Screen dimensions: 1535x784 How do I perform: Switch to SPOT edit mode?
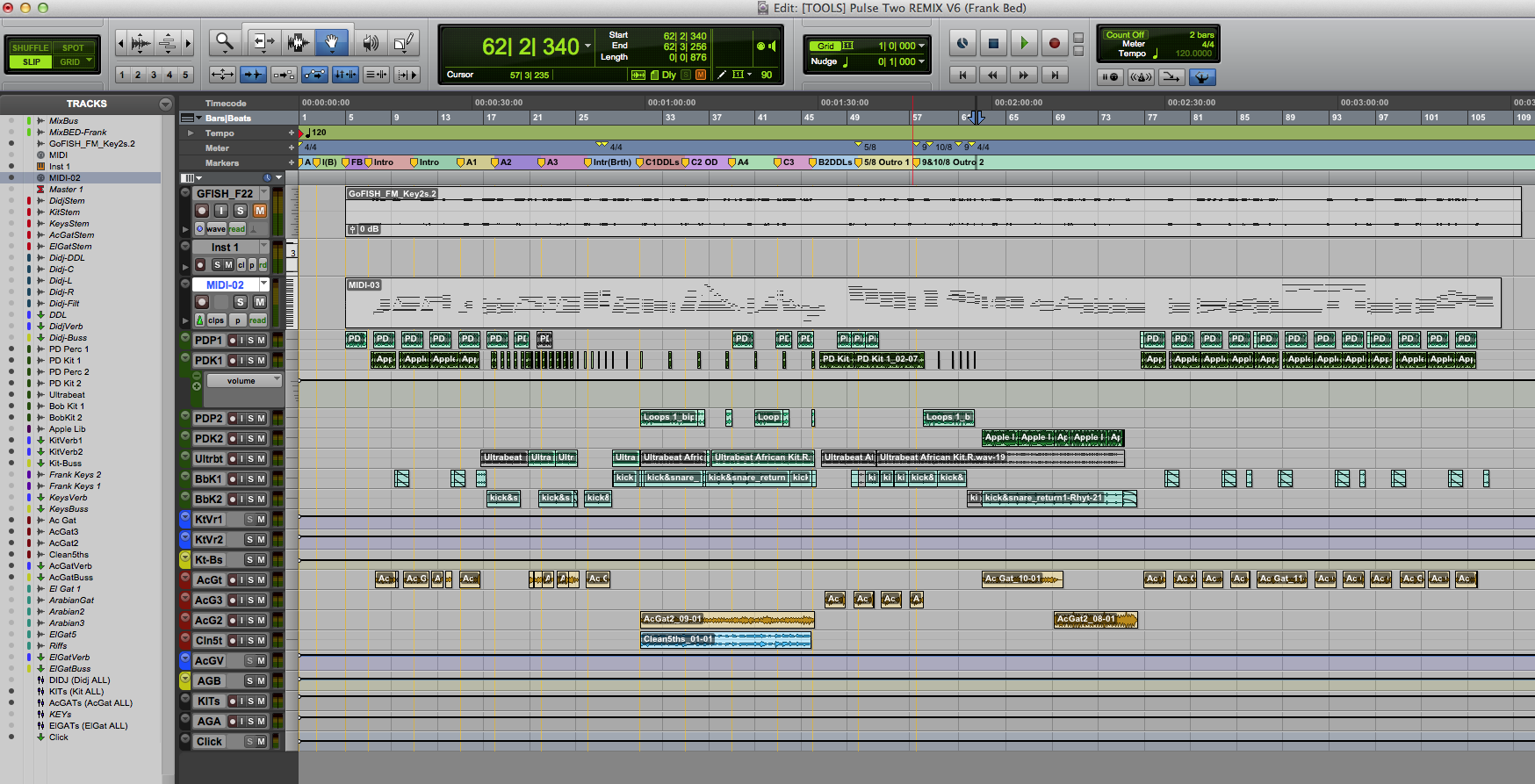[73, 48]
